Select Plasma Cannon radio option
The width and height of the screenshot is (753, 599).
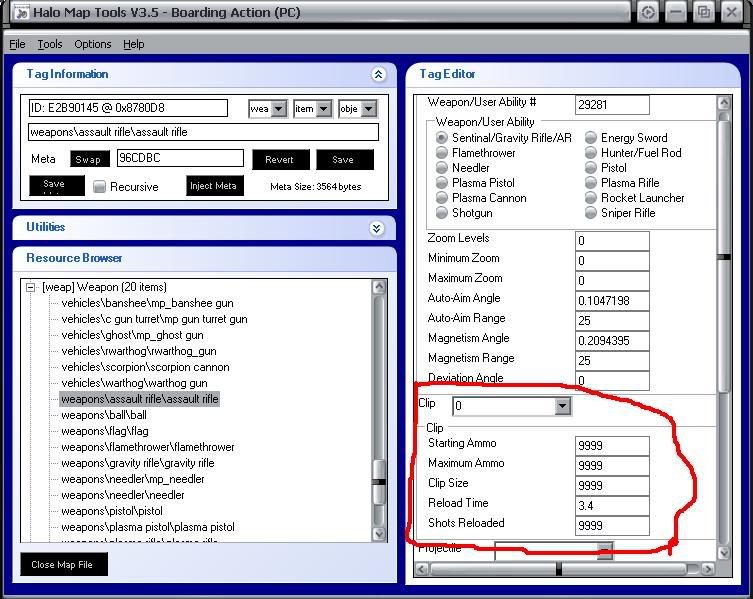441,198
